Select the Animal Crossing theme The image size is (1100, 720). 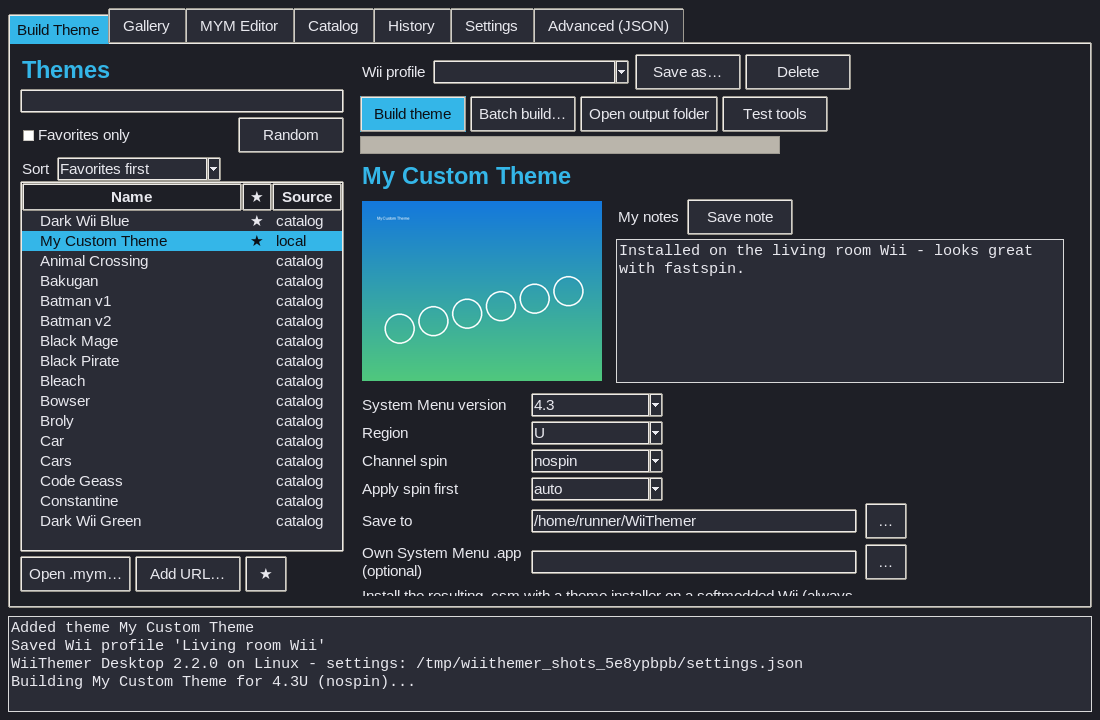click(x=182, y=261)
